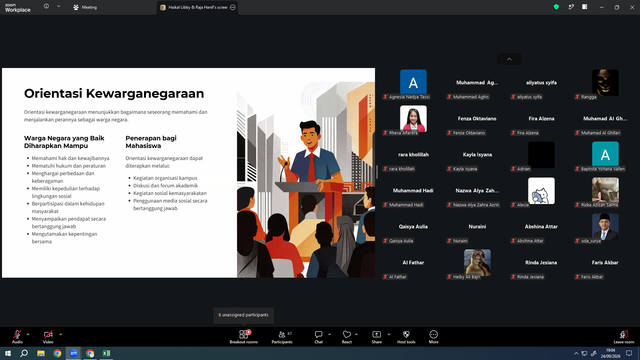Click Nazwa Alya Zahra participant name

(x=477, y=190)
